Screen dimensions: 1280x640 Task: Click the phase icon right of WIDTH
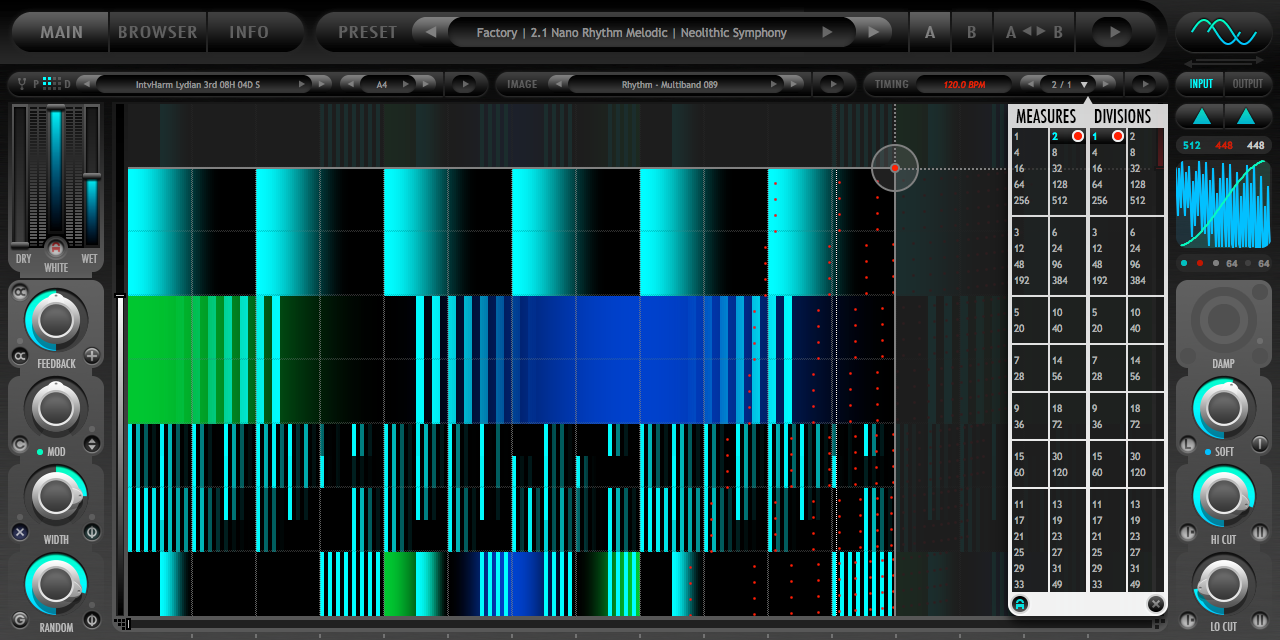coord(92,532)
